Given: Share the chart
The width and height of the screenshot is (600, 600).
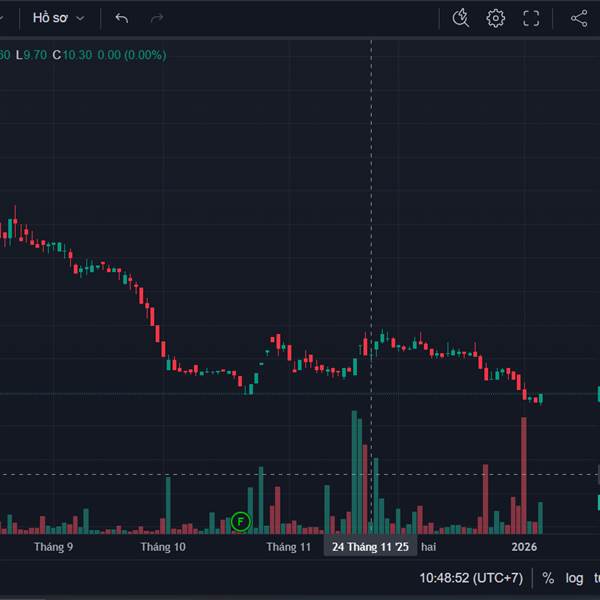Looking at the screenshot, I should click(x=579, y=18).
